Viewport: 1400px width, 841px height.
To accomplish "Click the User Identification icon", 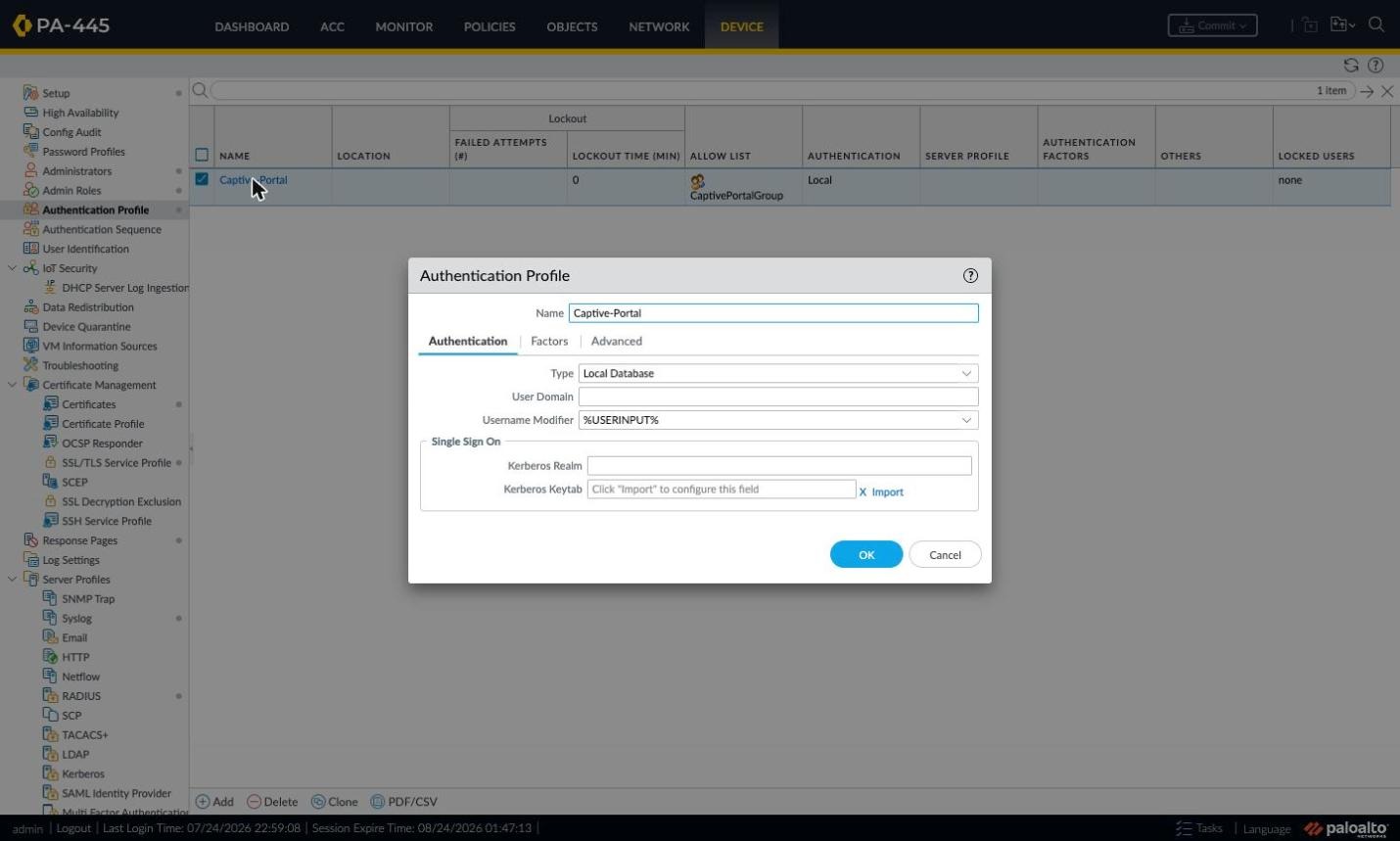I will pos(30,249).
